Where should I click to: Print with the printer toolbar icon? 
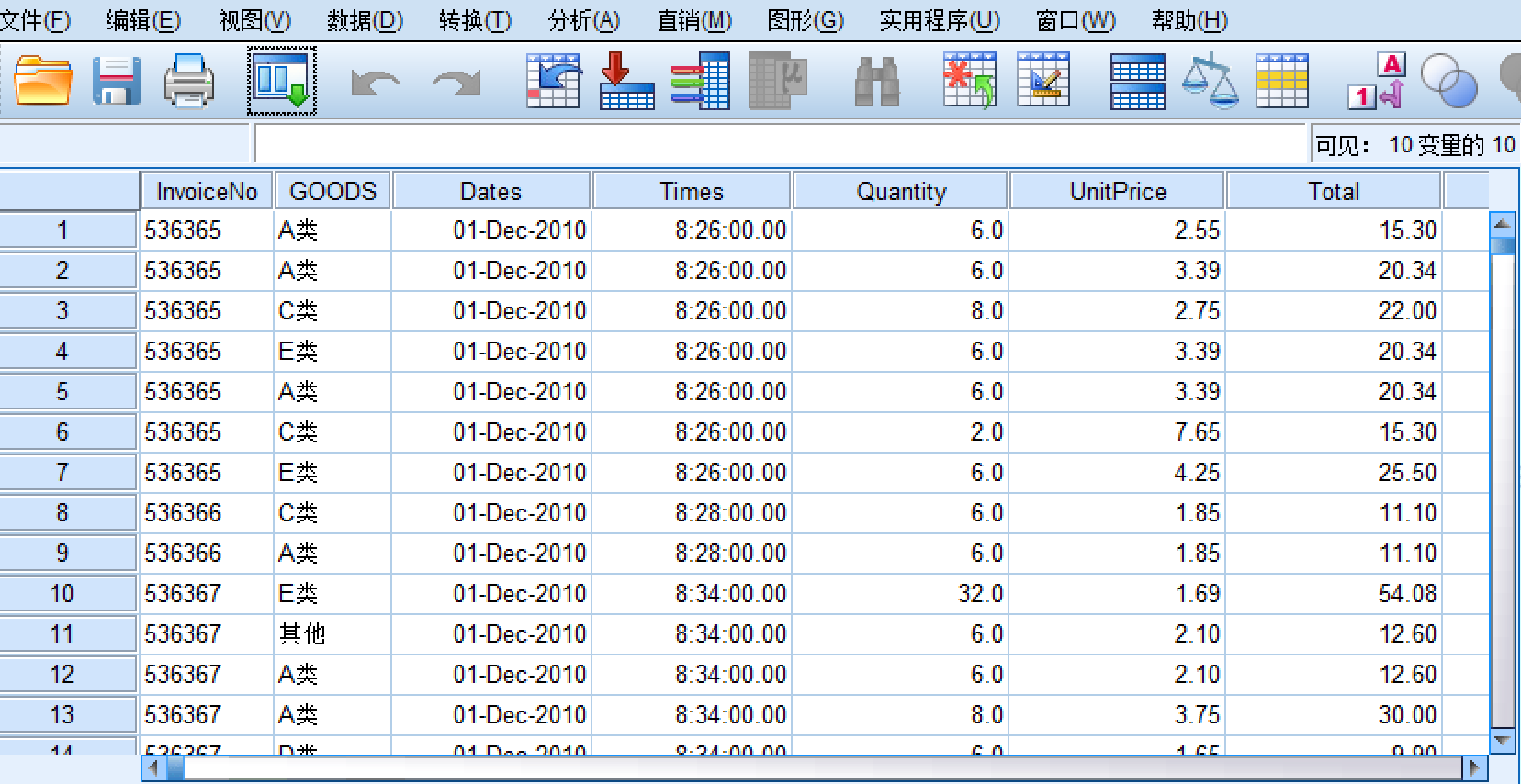click(189, 81)
